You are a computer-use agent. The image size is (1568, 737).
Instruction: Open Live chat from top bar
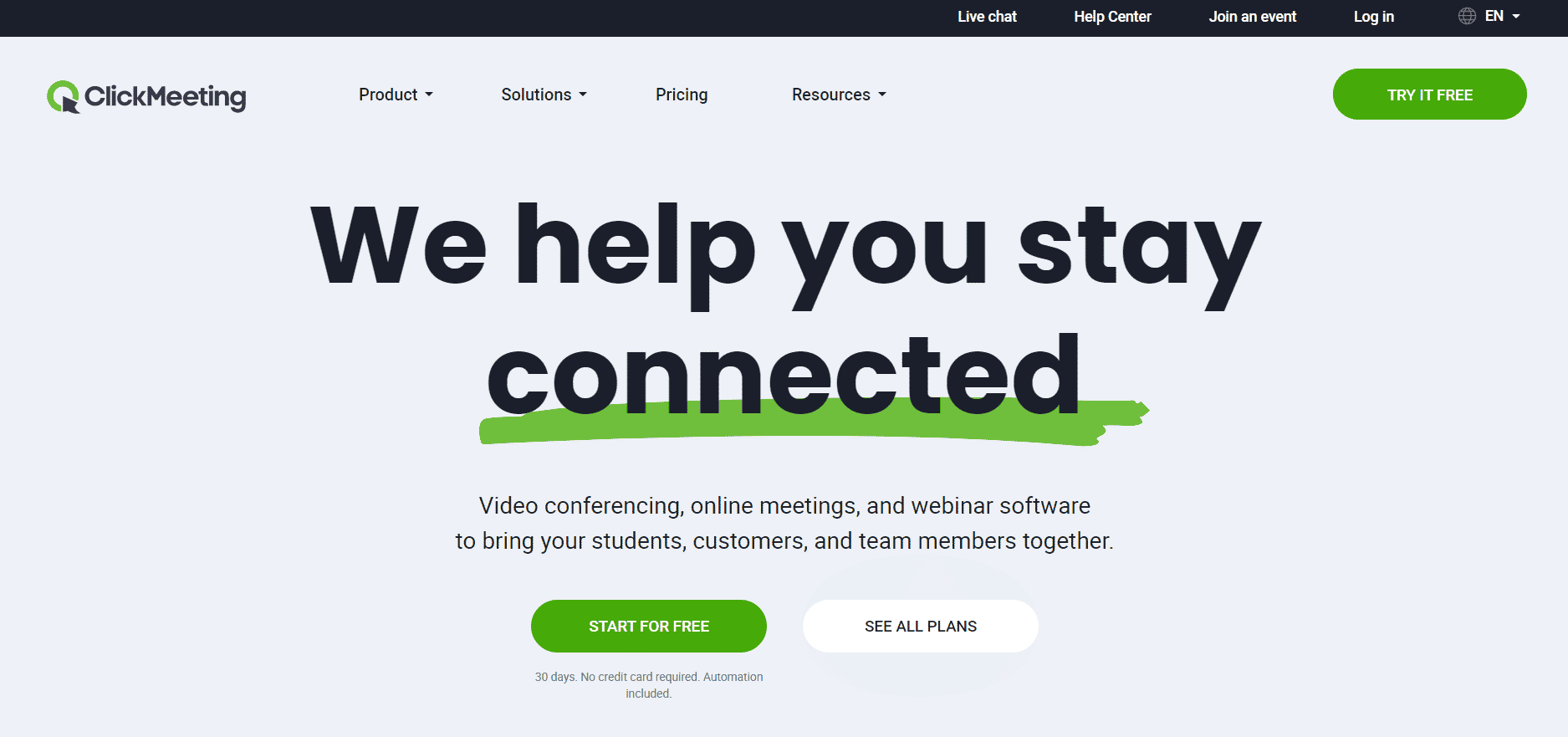(987, 17)
